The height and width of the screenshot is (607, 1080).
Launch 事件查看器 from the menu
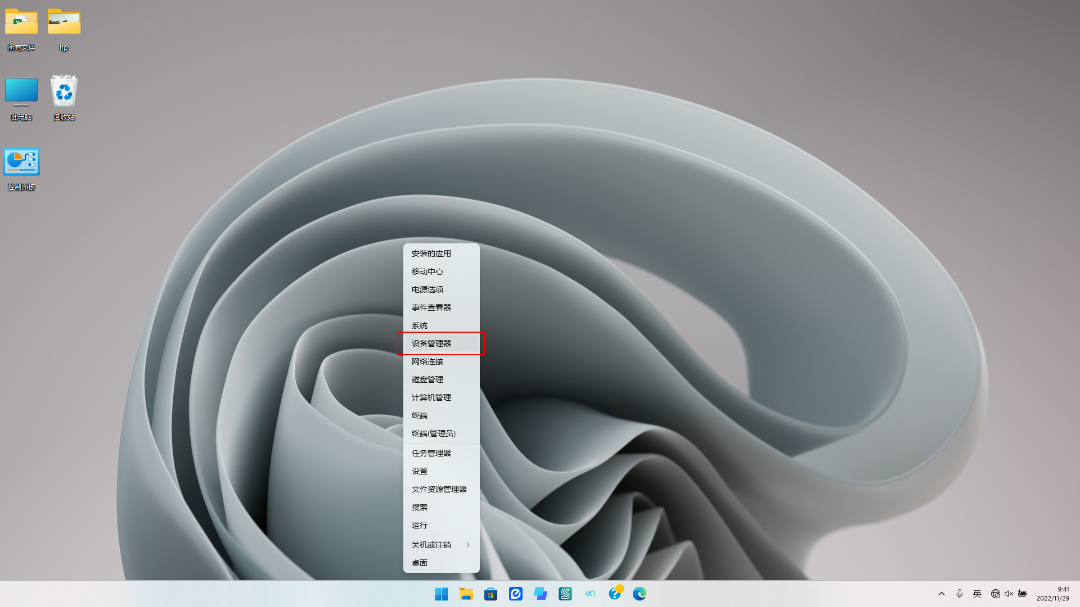(441, 307)
